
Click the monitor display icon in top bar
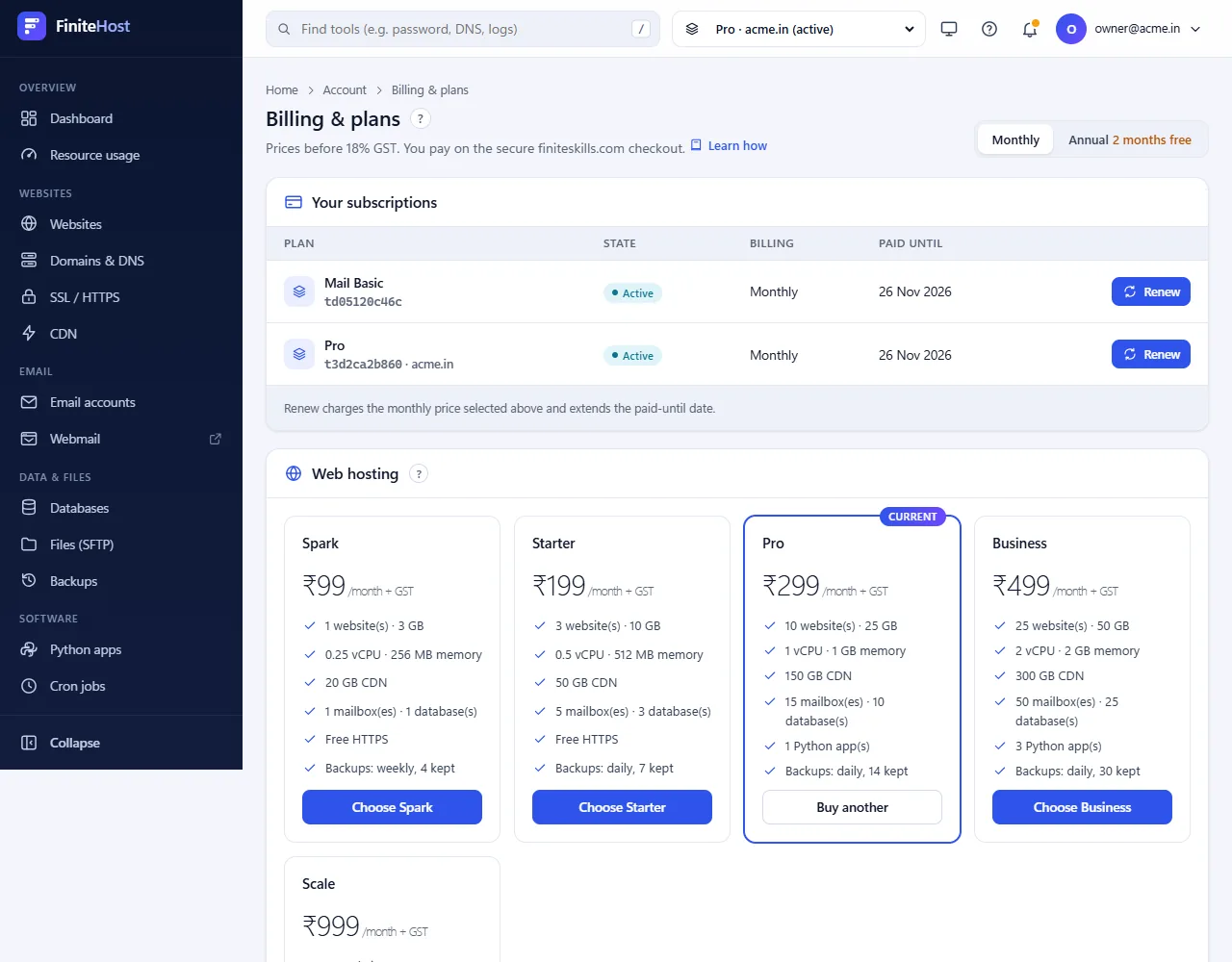click(949, 29)
